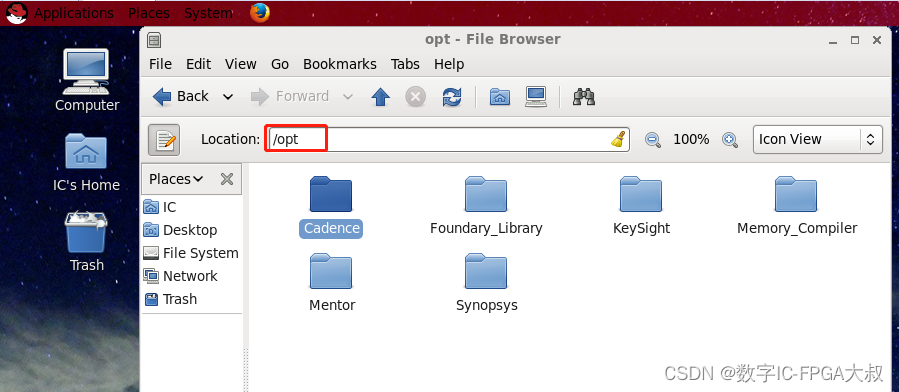Image resolution: width=899 pixels, height=392 pixels.
Task: Reset zoom via the 100% label
Action: 691,139
